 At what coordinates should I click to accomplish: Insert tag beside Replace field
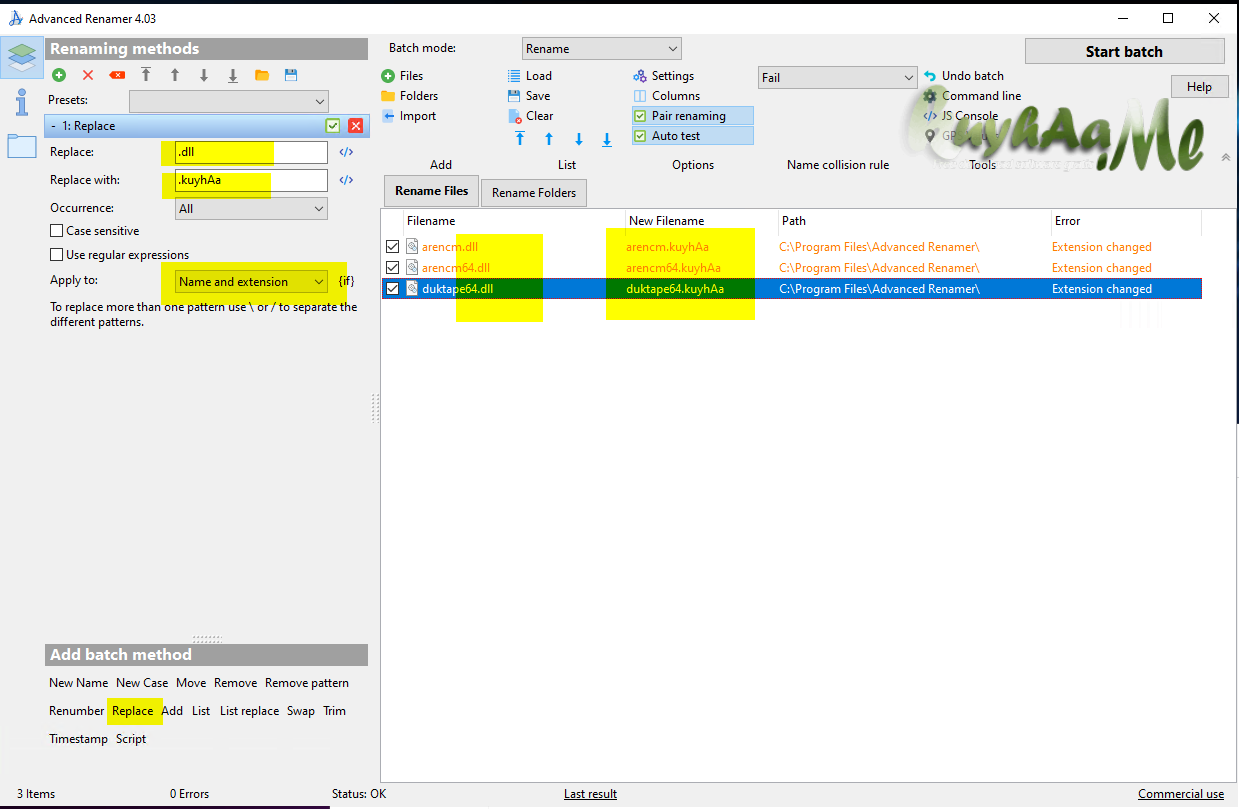coord(346,152)
